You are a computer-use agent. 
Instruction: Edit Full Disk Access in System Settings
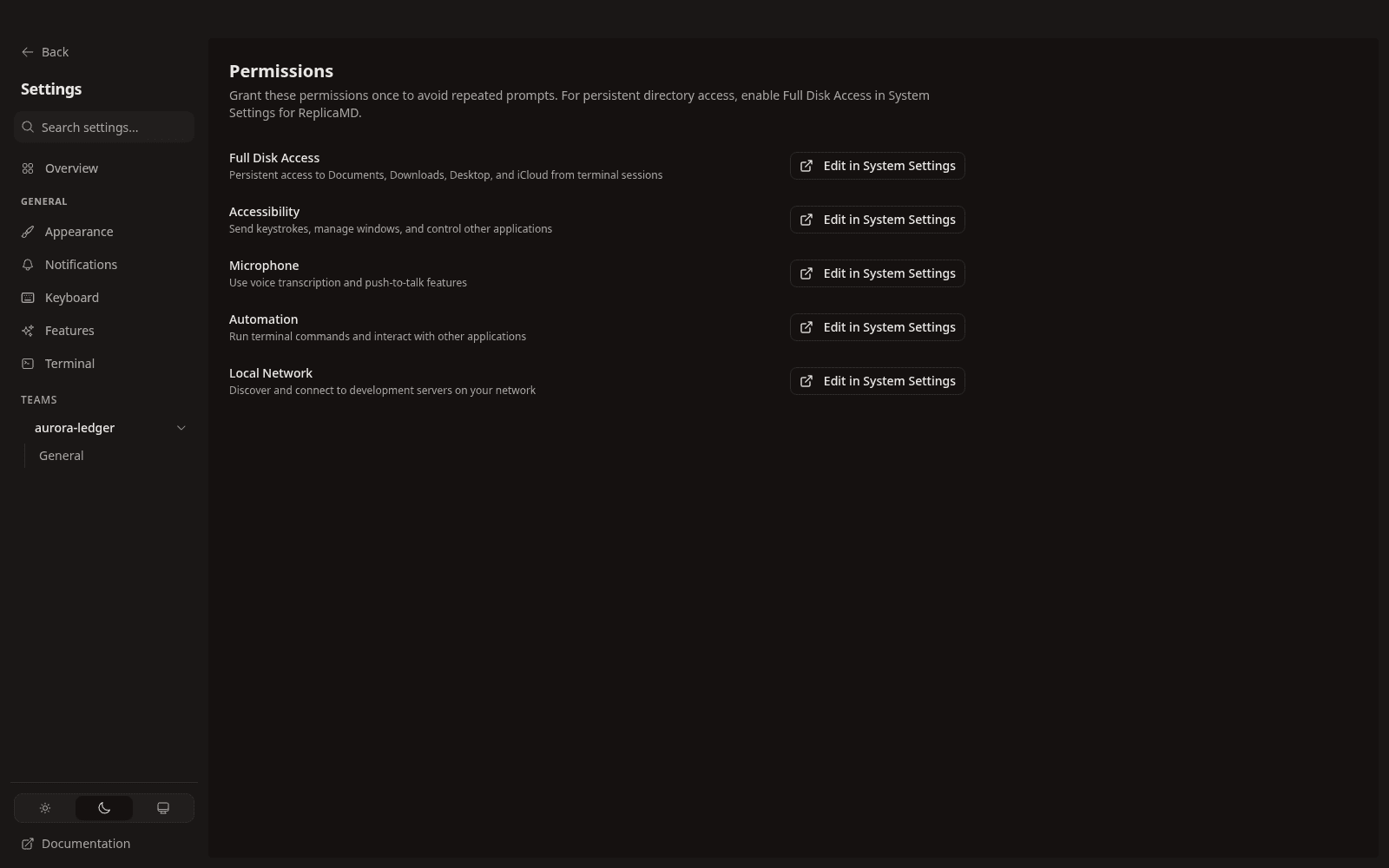[877, 166]
